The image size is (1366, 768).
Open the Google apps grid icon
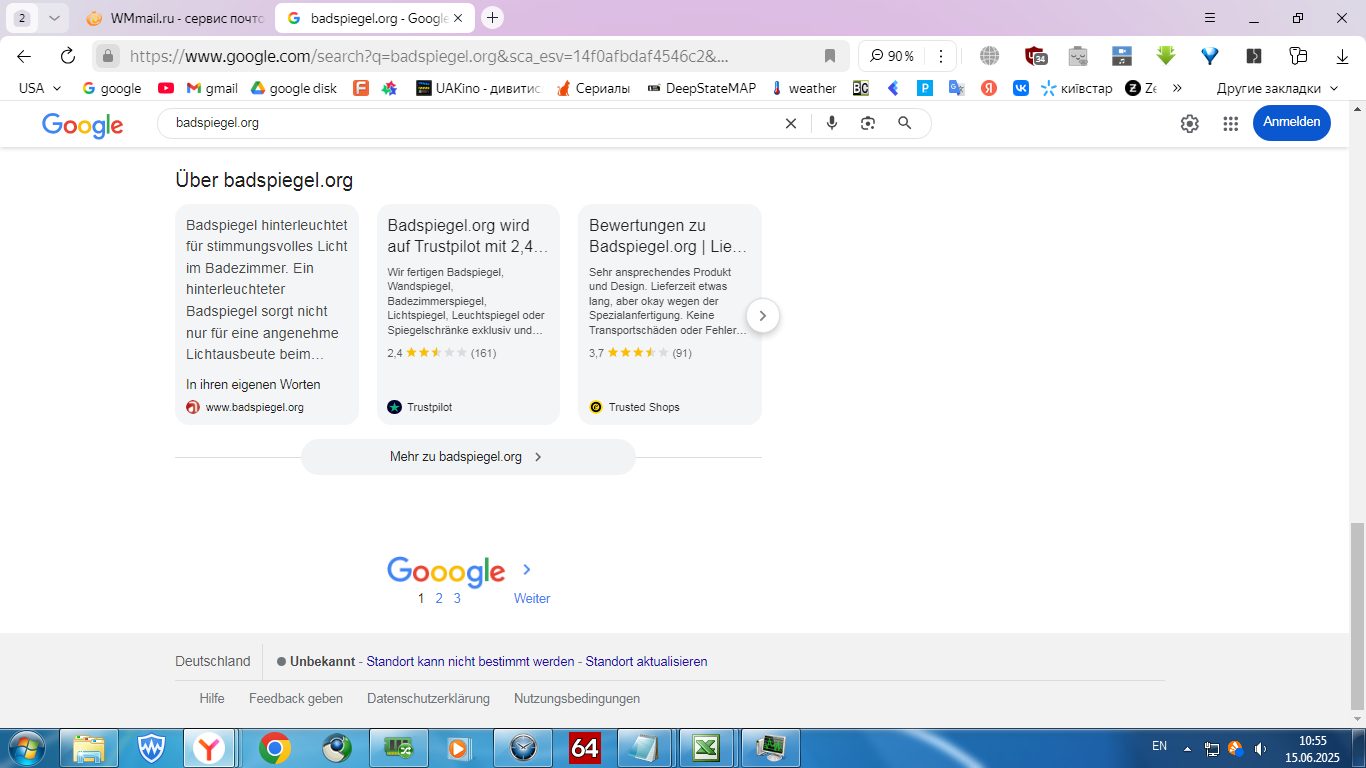(x=1231, y=123)
